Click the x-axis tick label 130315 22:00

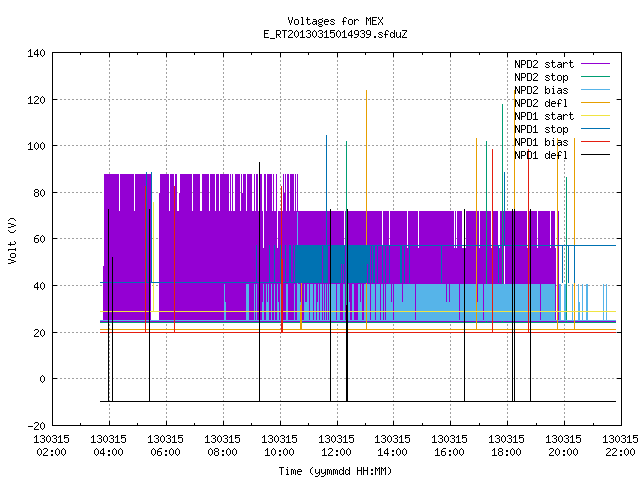click(620, 446)
